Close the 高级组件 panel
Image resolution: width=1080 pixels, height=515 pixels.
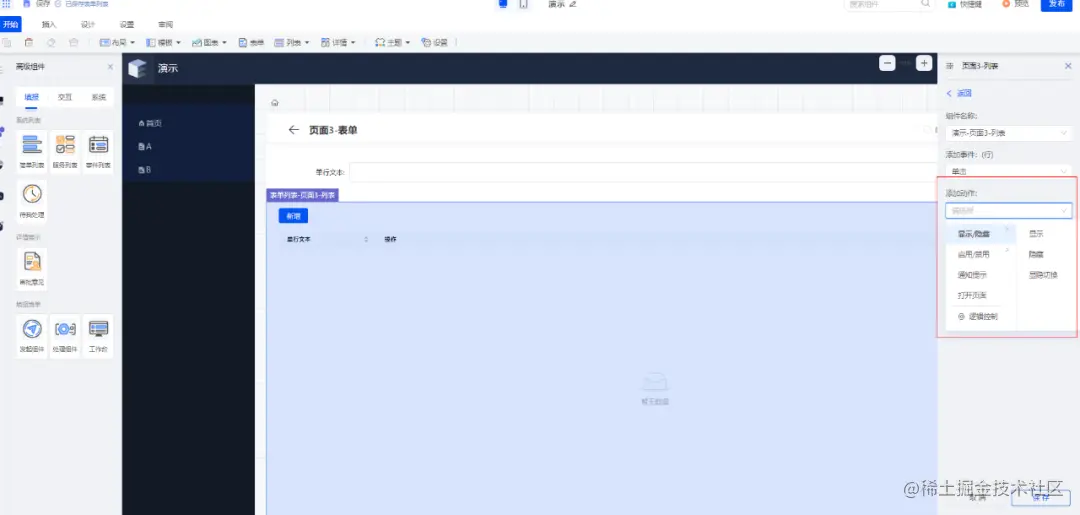[x=110, y=67]
